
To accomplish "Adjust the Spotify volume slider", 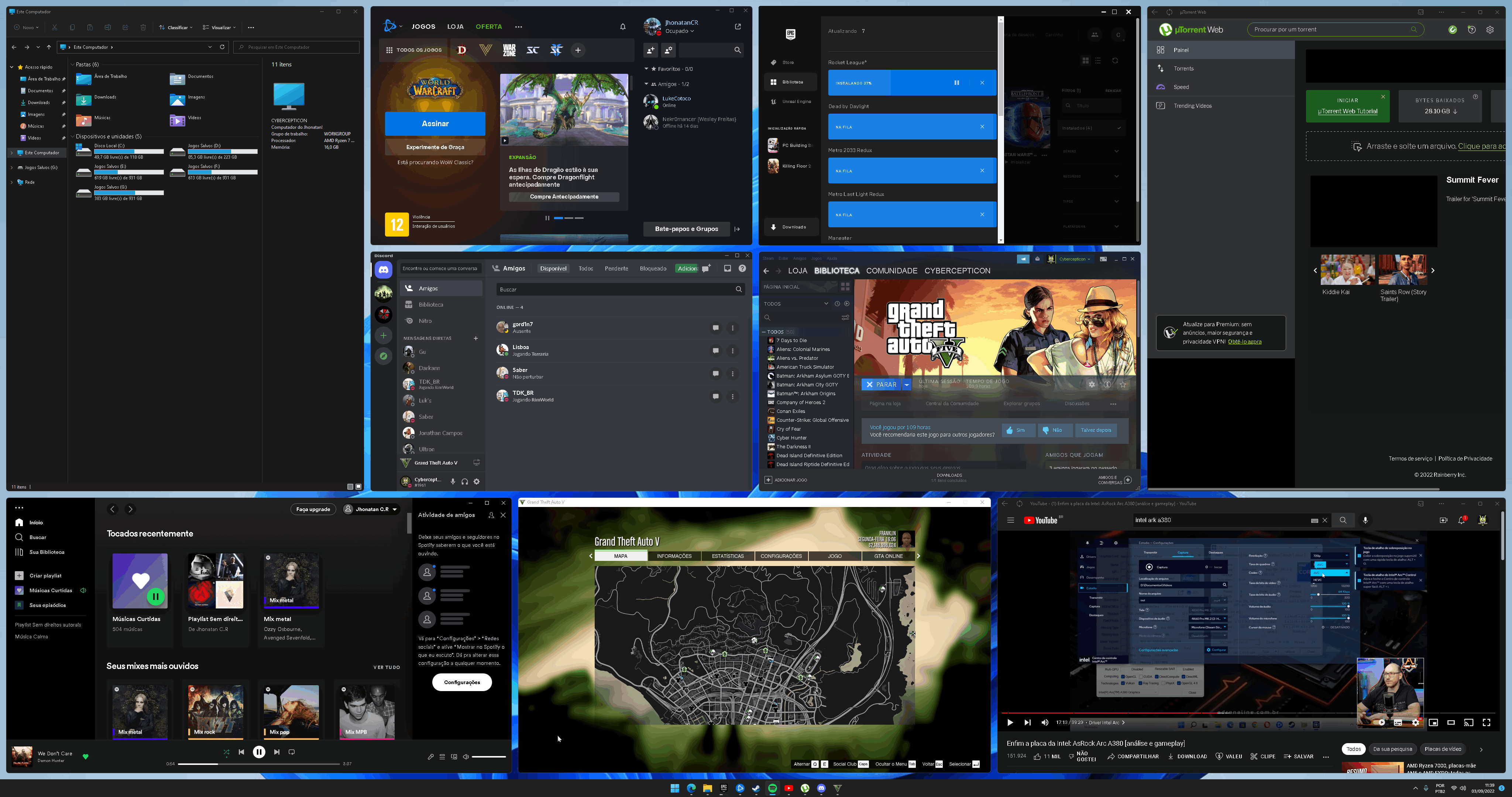I will tap(488, 756).
